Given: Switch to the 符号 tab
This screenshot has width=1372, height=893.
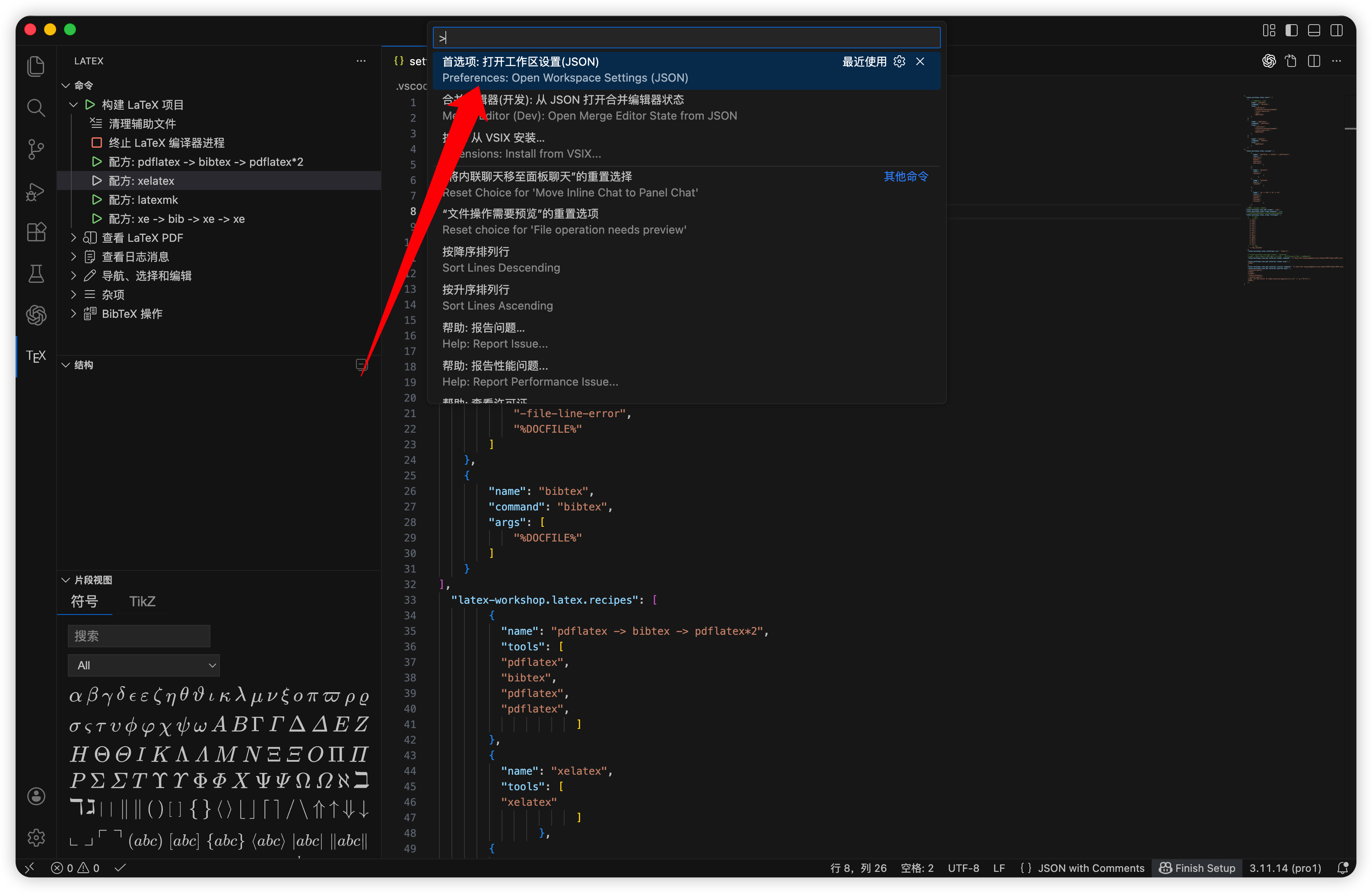Looking at the screenshot, I should tap(84, 602).
